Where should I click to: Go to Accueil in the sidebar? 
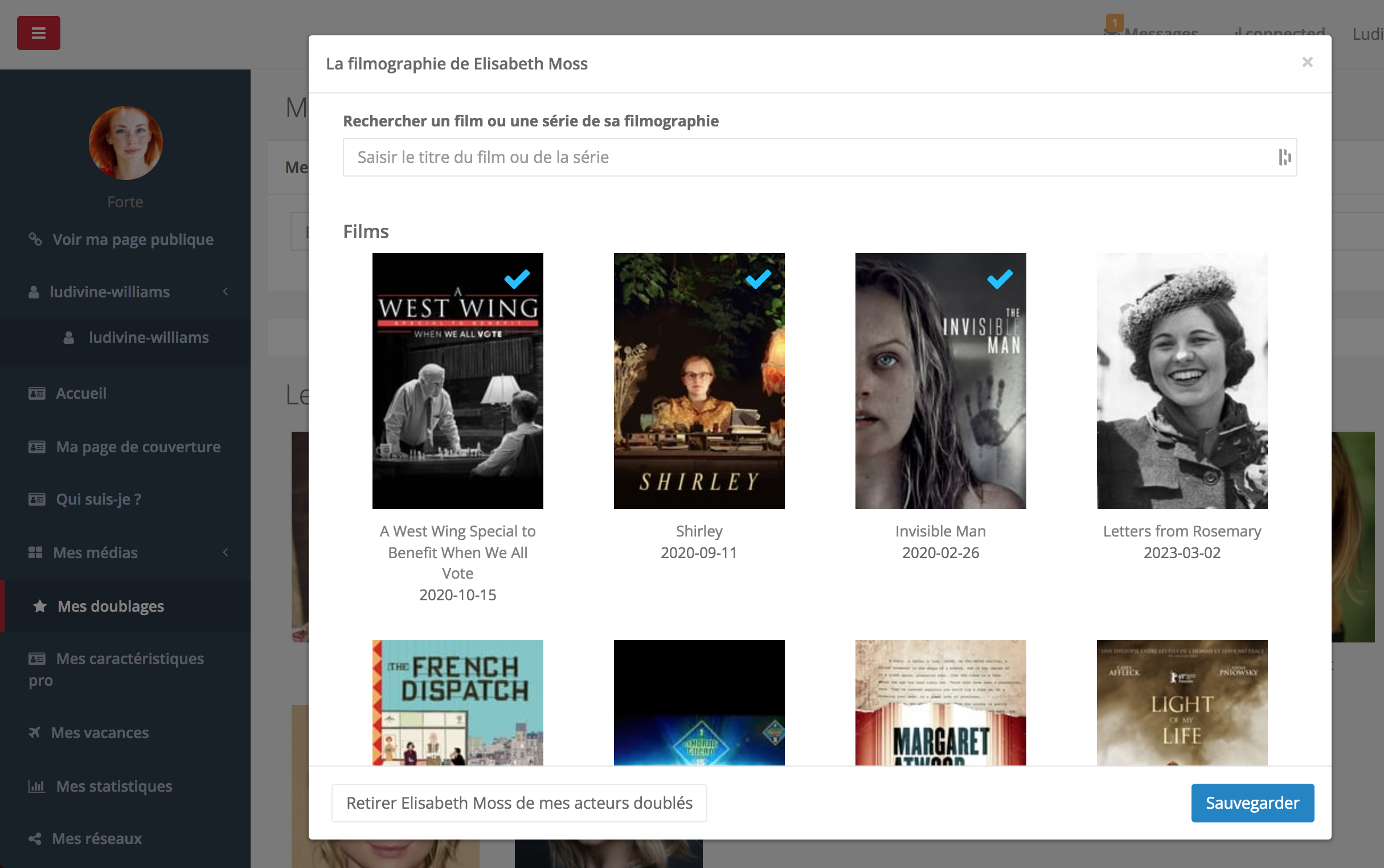coord(81,393)
